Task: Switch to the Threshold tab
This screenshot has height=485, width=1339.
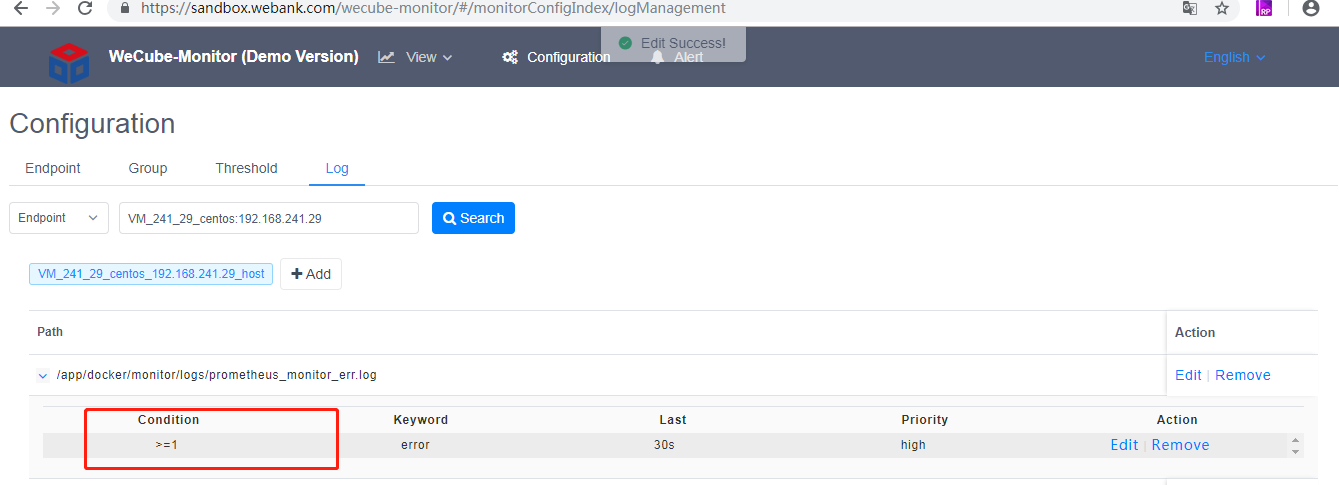Action: 246,168
